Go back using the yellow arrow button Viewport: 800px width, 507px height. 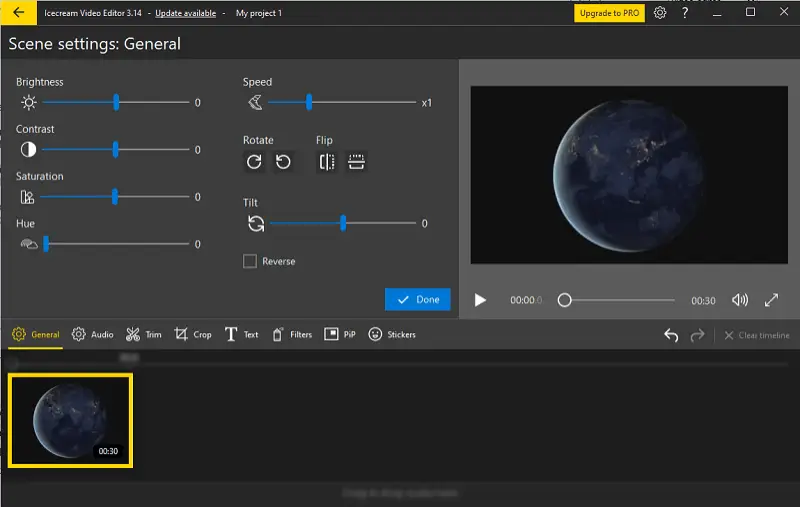click(x=18, y=13)
